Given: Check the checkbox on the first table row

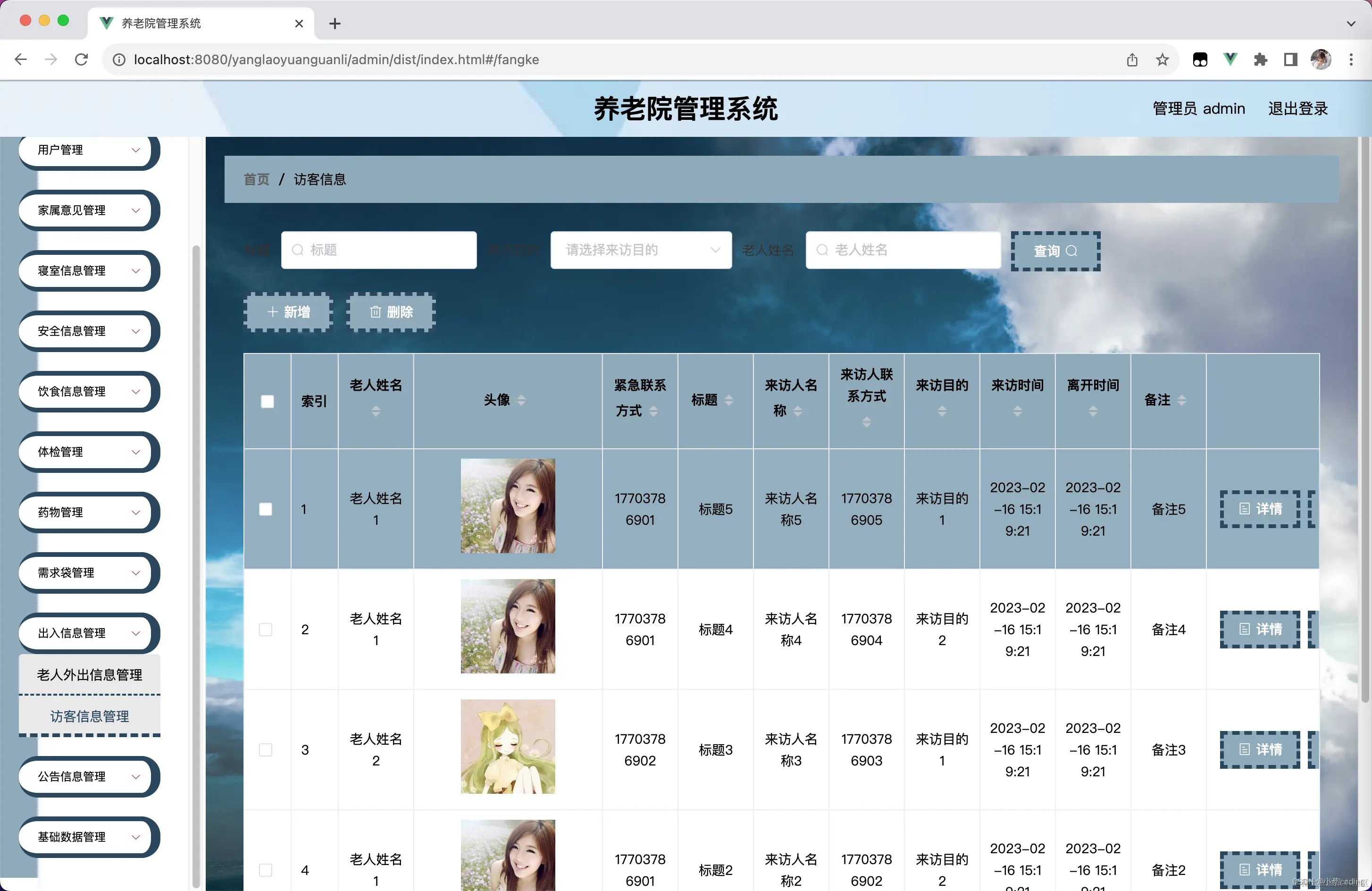Looking at the screenshot, I should click(x=266, y=509).
